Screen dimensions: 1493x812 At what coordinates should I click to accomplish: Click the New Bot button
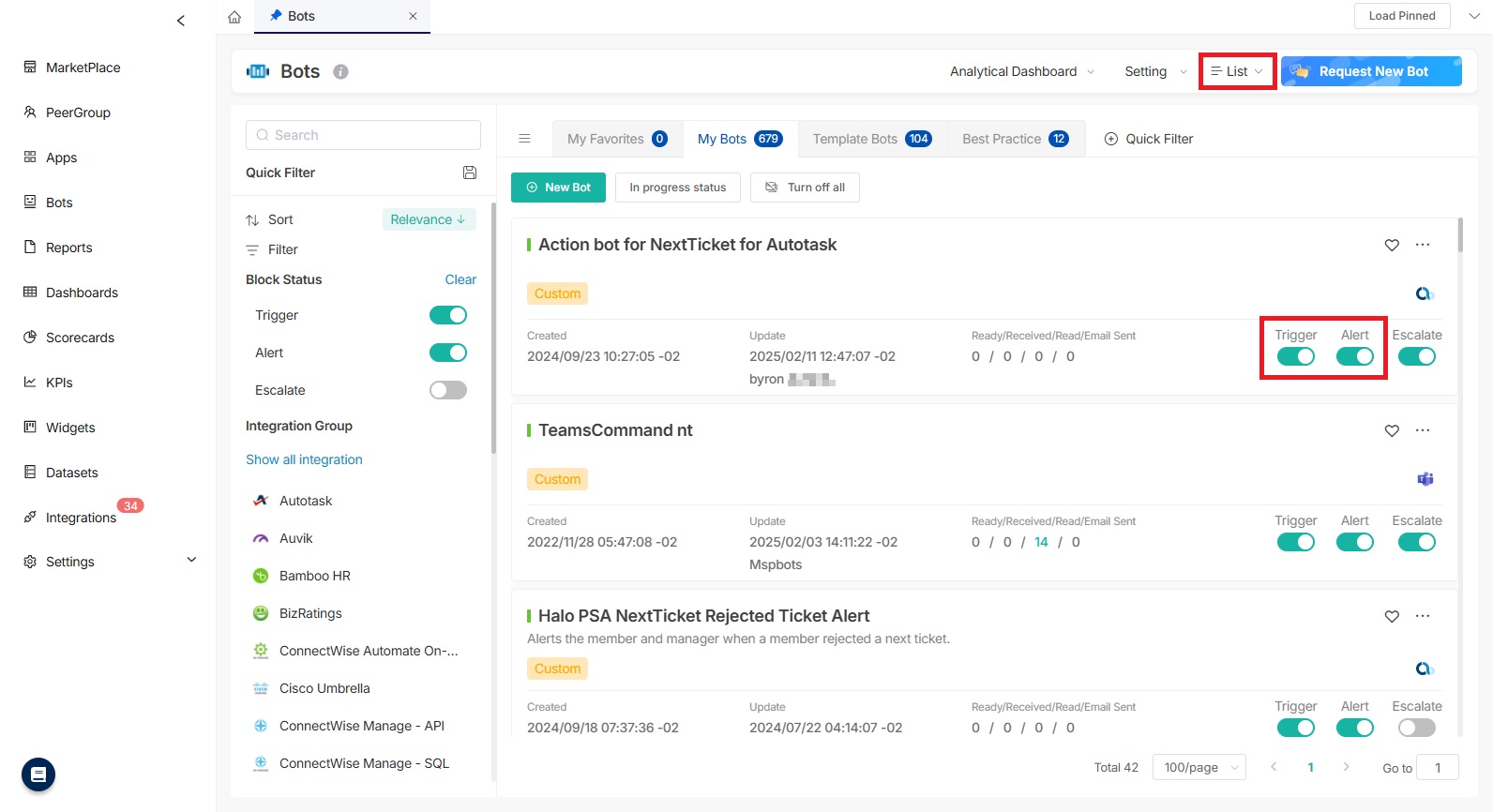[x=558, y=188]
